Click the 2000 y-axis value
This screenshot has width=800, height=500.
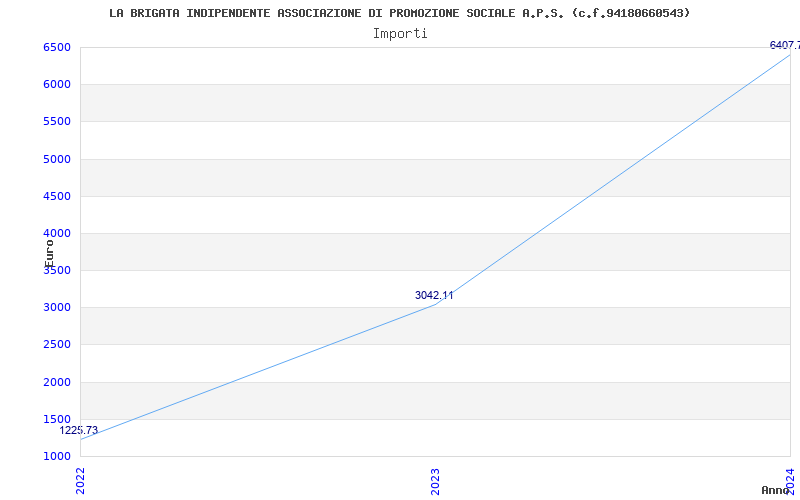[57, 382]
